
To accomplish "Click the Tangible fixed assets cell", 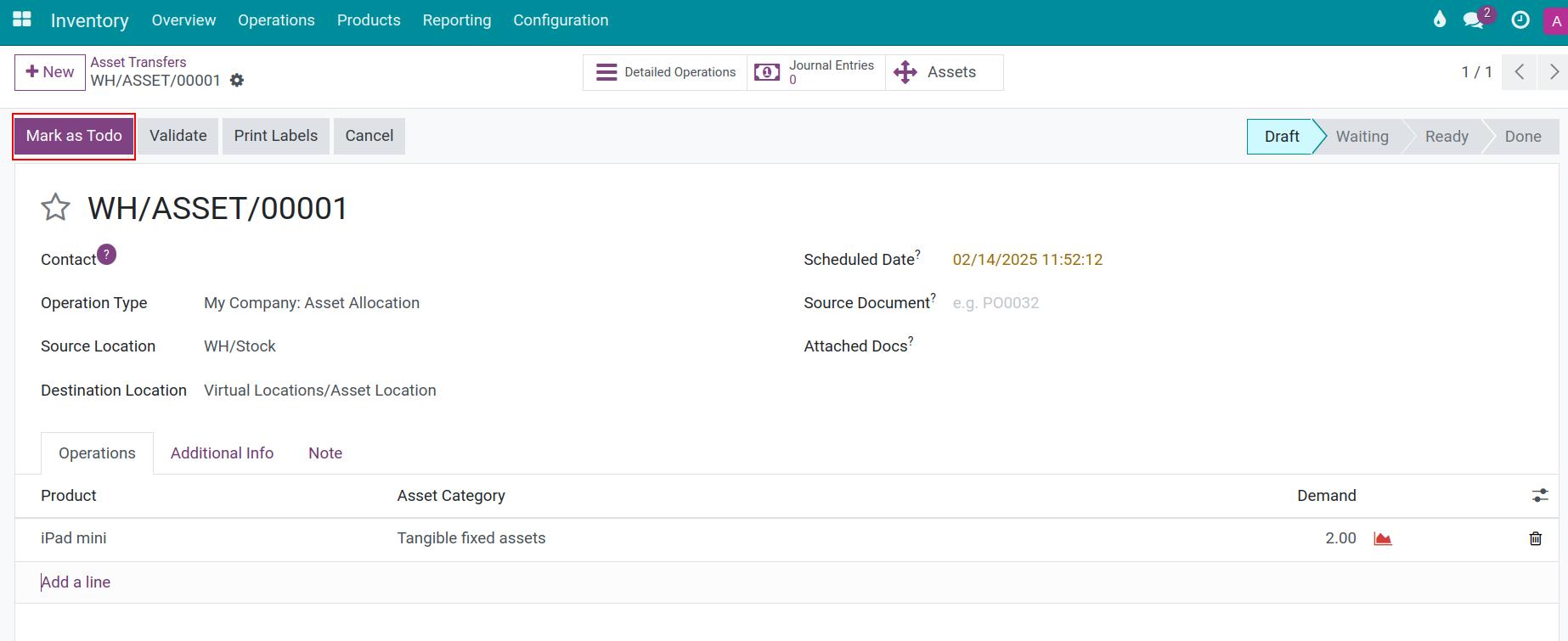I will [471, 538].
